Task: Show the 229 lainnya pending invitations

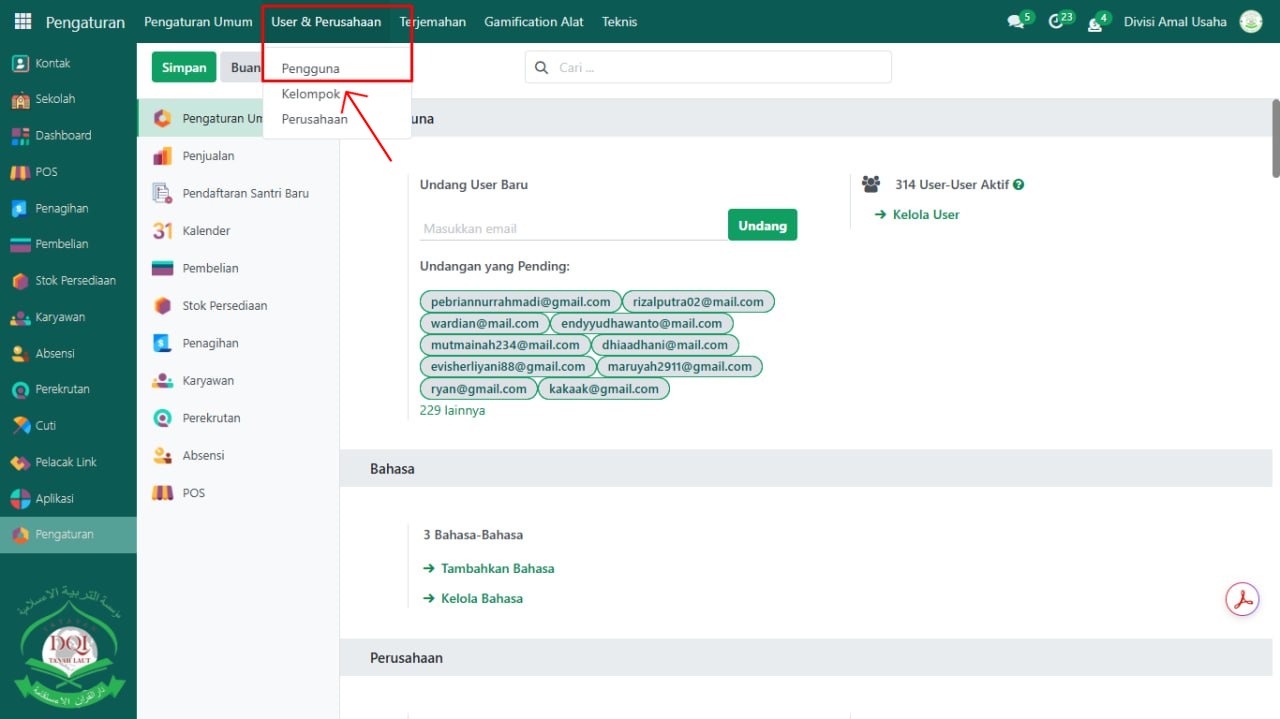Action: 452,411
